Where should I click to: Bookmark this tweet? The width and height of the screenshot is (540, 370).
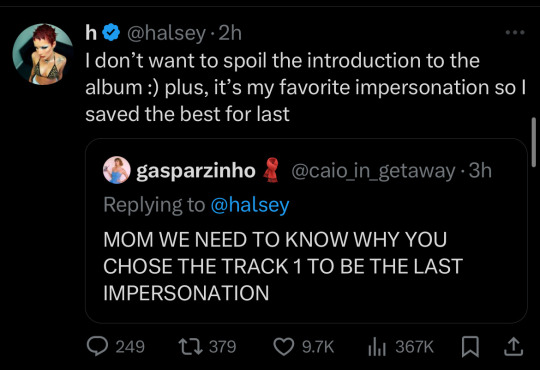470,347
